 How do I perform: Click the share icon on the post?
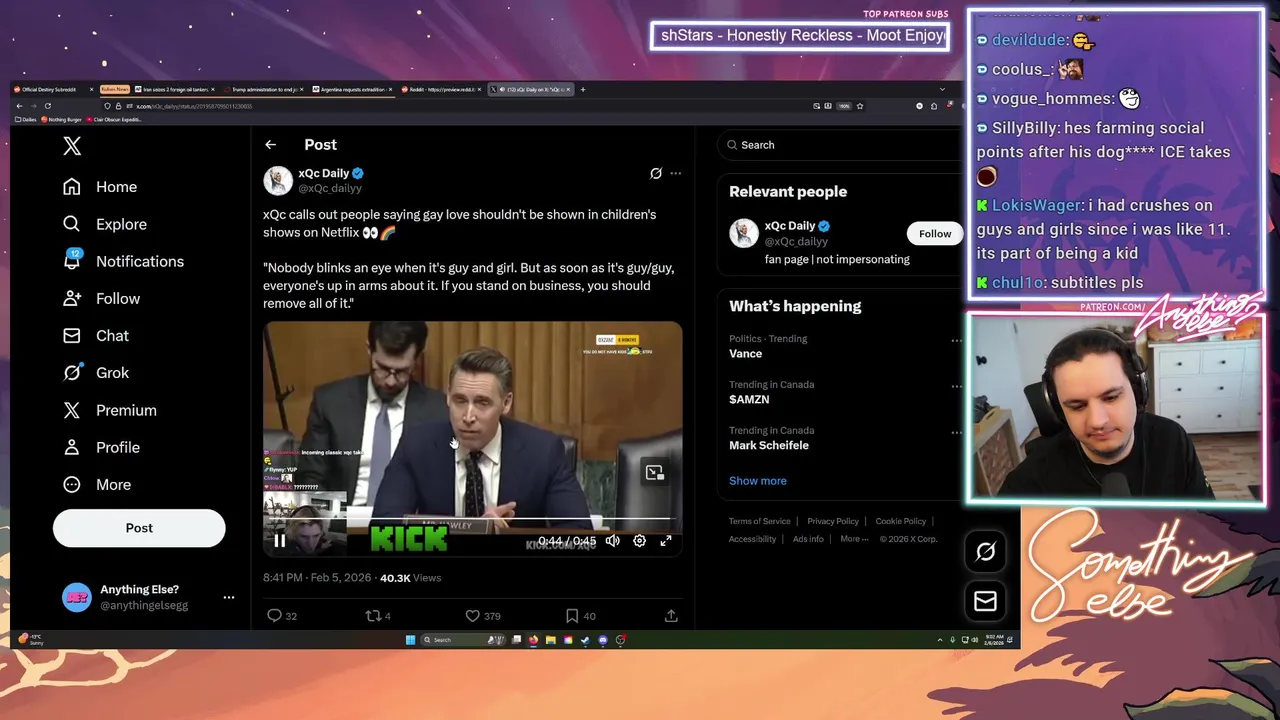[x=671, y=616]
